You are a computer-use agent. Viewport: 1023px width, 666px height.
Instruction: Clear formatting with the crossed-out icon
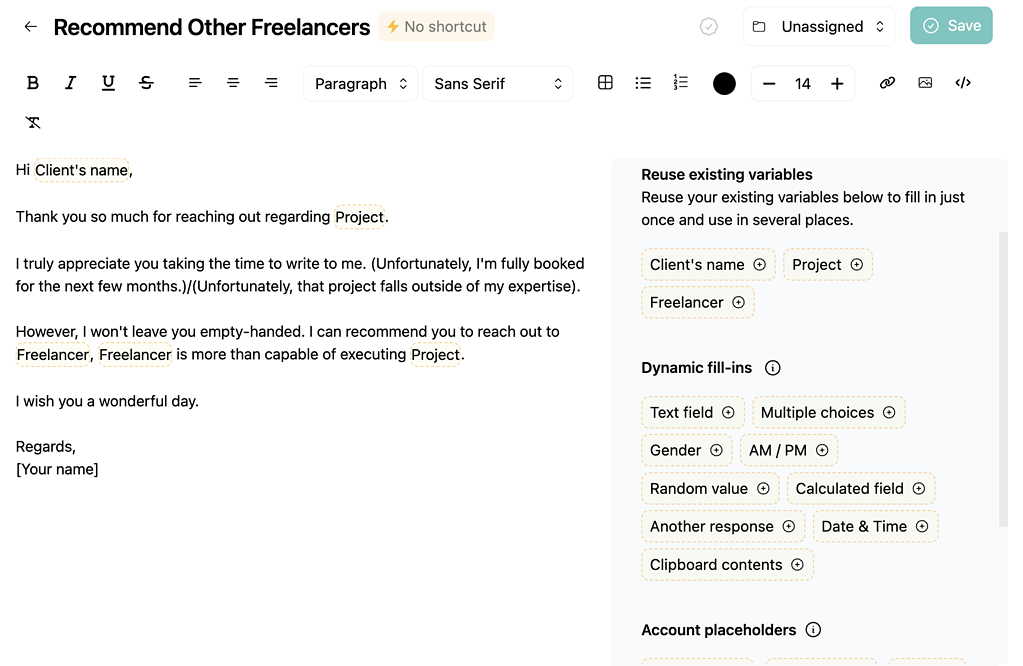[x=33, y=121]
